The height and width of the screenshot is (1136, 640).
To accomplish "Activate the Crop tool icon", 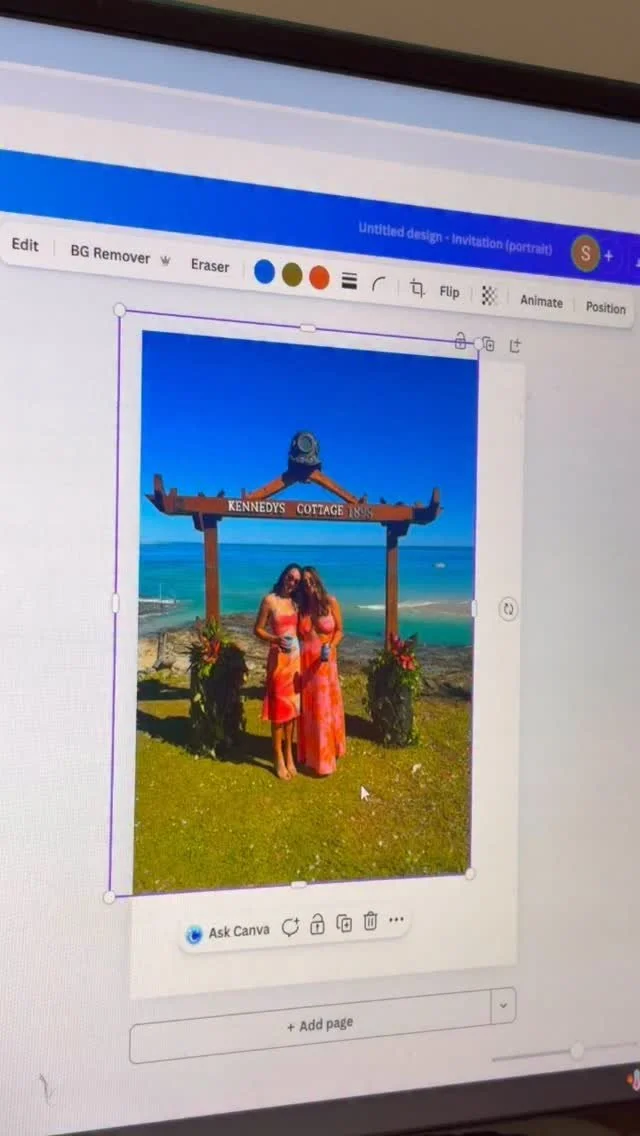I will tap(417, 288).
